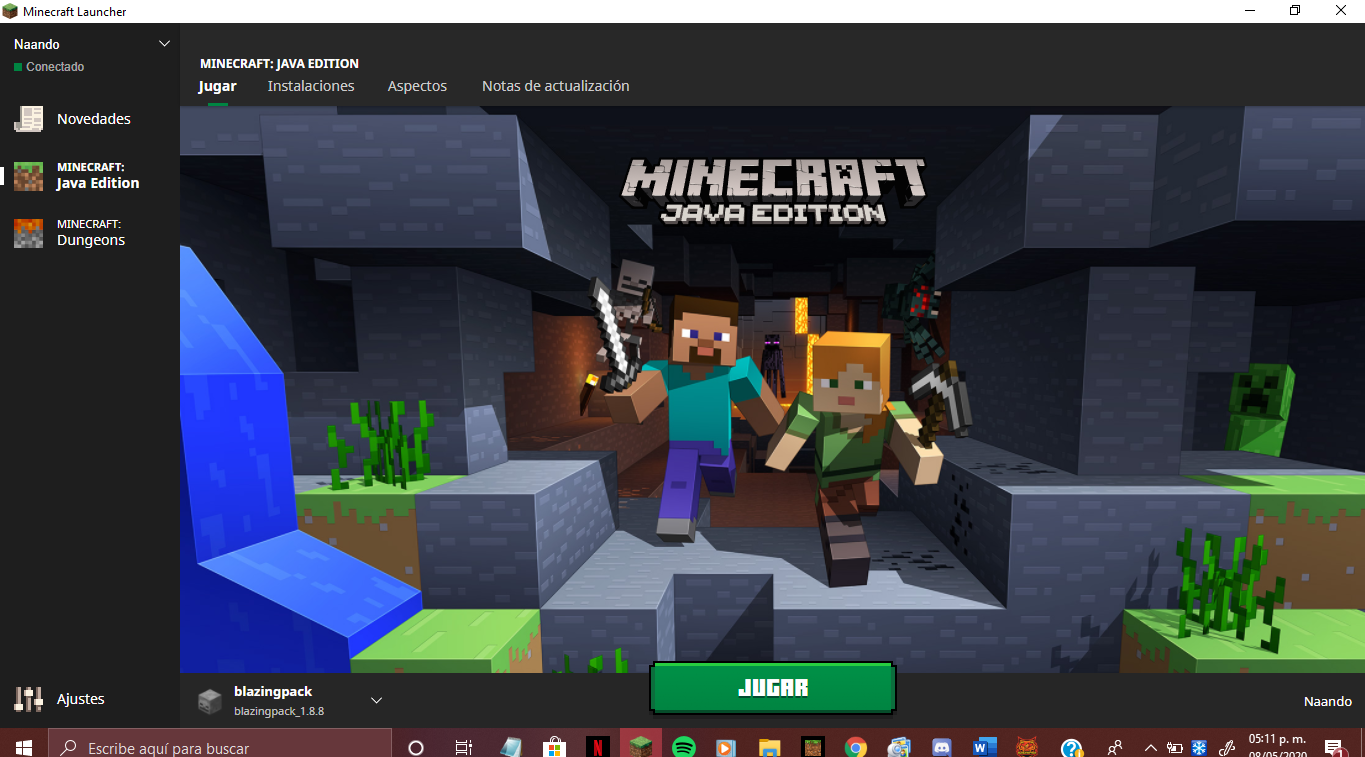The height and width of the screenshot is (757, 1365).
Task: Show hidden system tray icons
Action: pos(1150,747)
